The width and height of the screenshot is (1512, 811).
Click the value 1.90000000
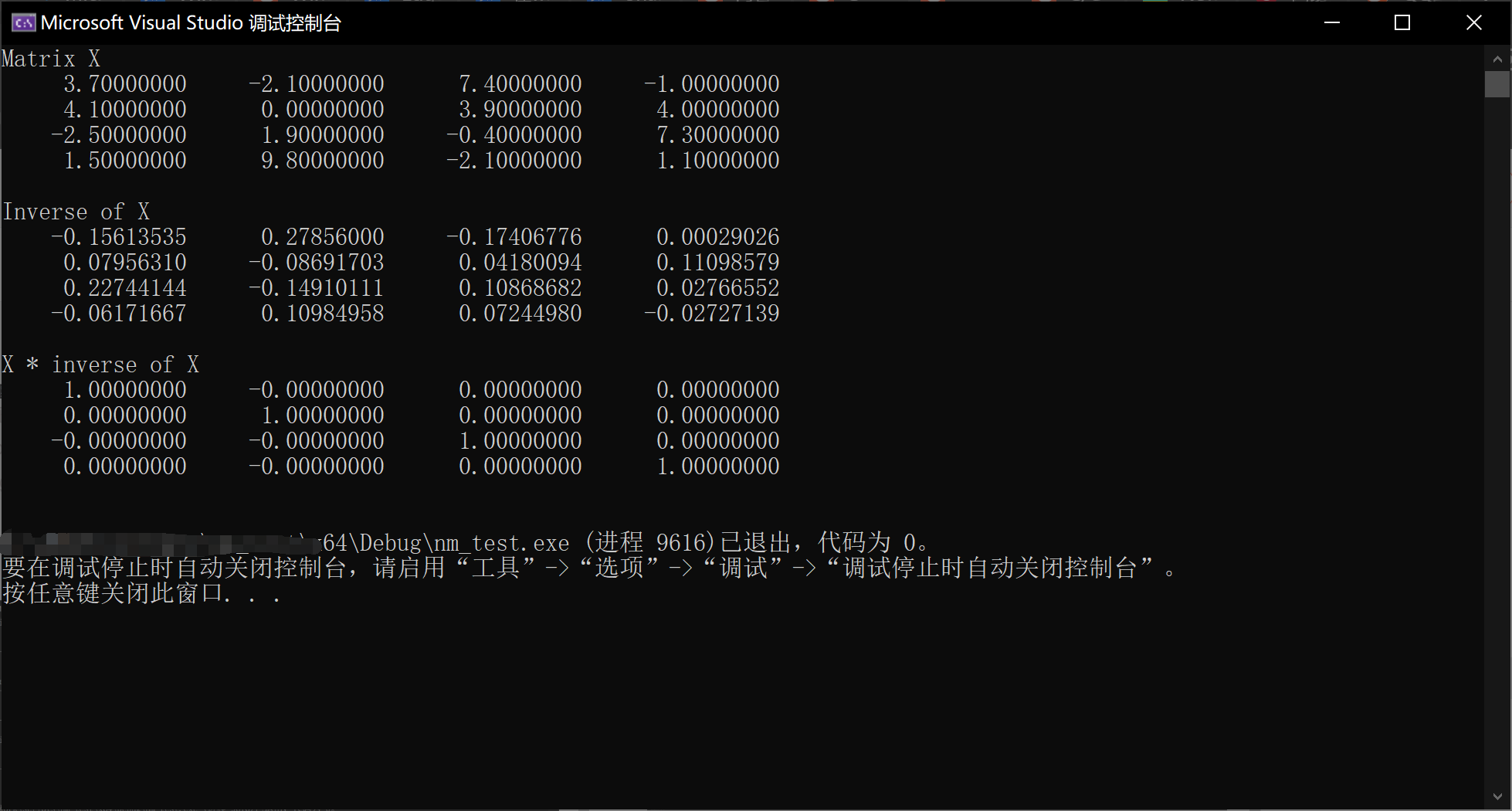pyautogui.click(x=323, y=135)
